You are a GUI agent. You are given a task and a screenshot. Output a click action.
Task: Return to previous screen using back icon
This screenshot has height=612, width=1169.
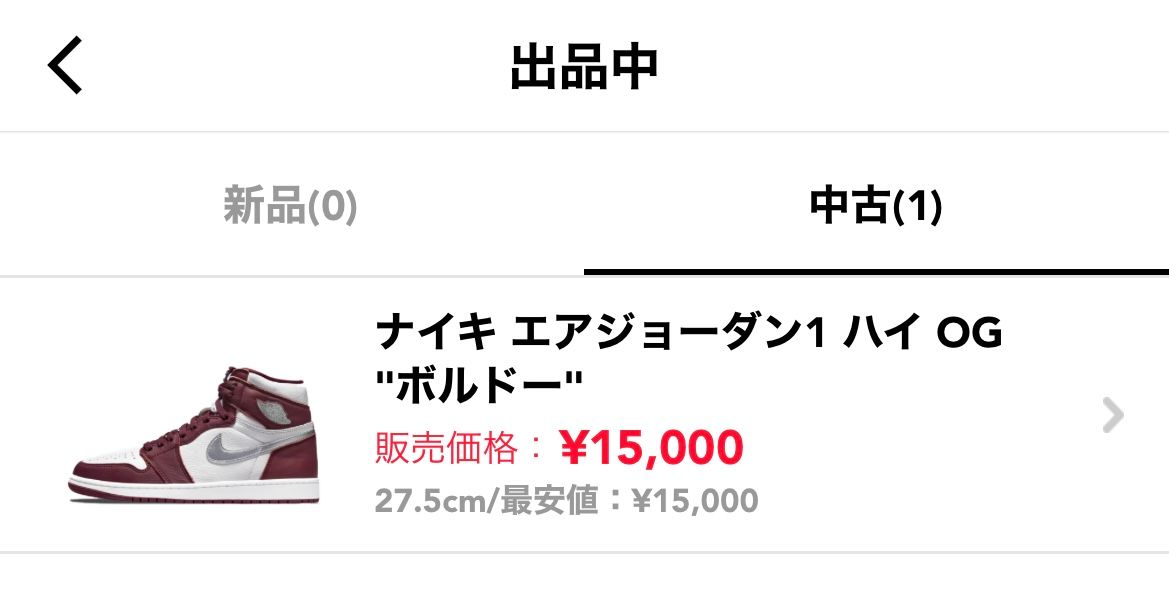click(65, 66)
